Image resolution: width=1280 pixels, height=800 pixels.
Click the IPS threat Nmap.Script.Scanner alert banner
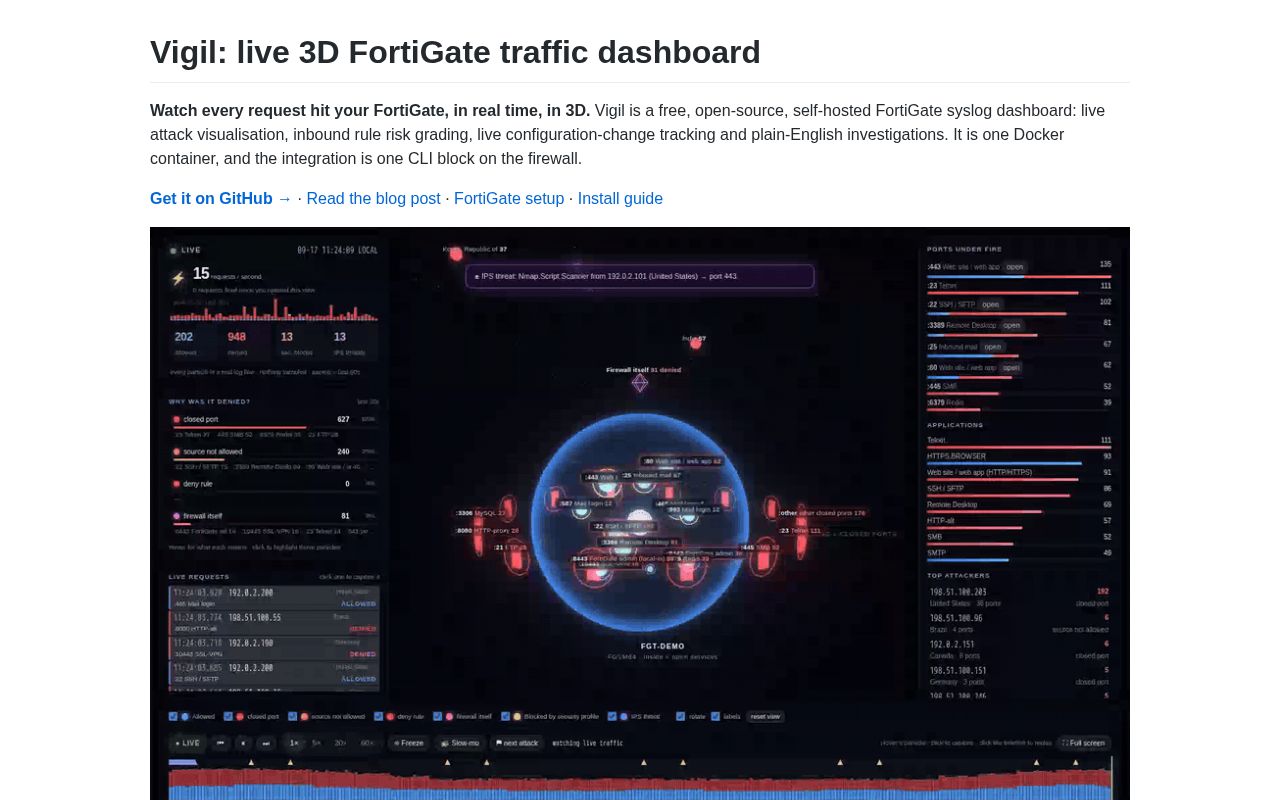click(x=640, y=276)
